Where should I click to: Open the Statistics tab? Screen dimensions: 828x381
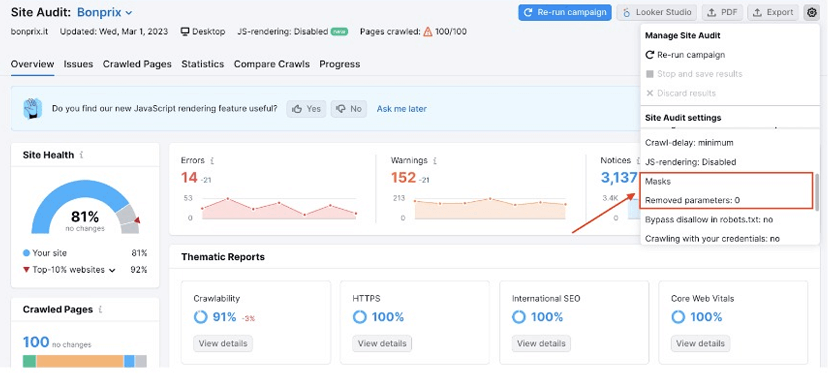coord(203,64)
